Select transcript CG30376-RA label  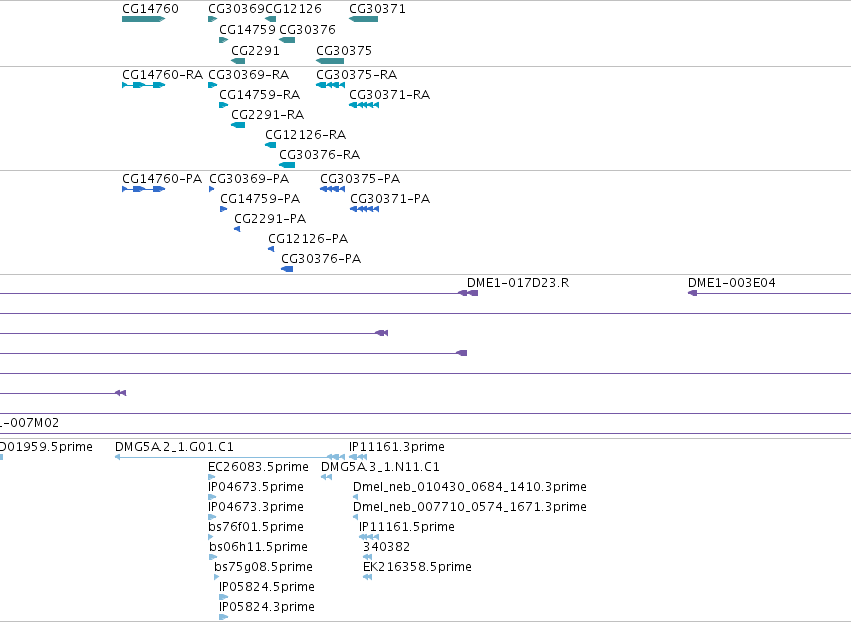pos(320,155)
